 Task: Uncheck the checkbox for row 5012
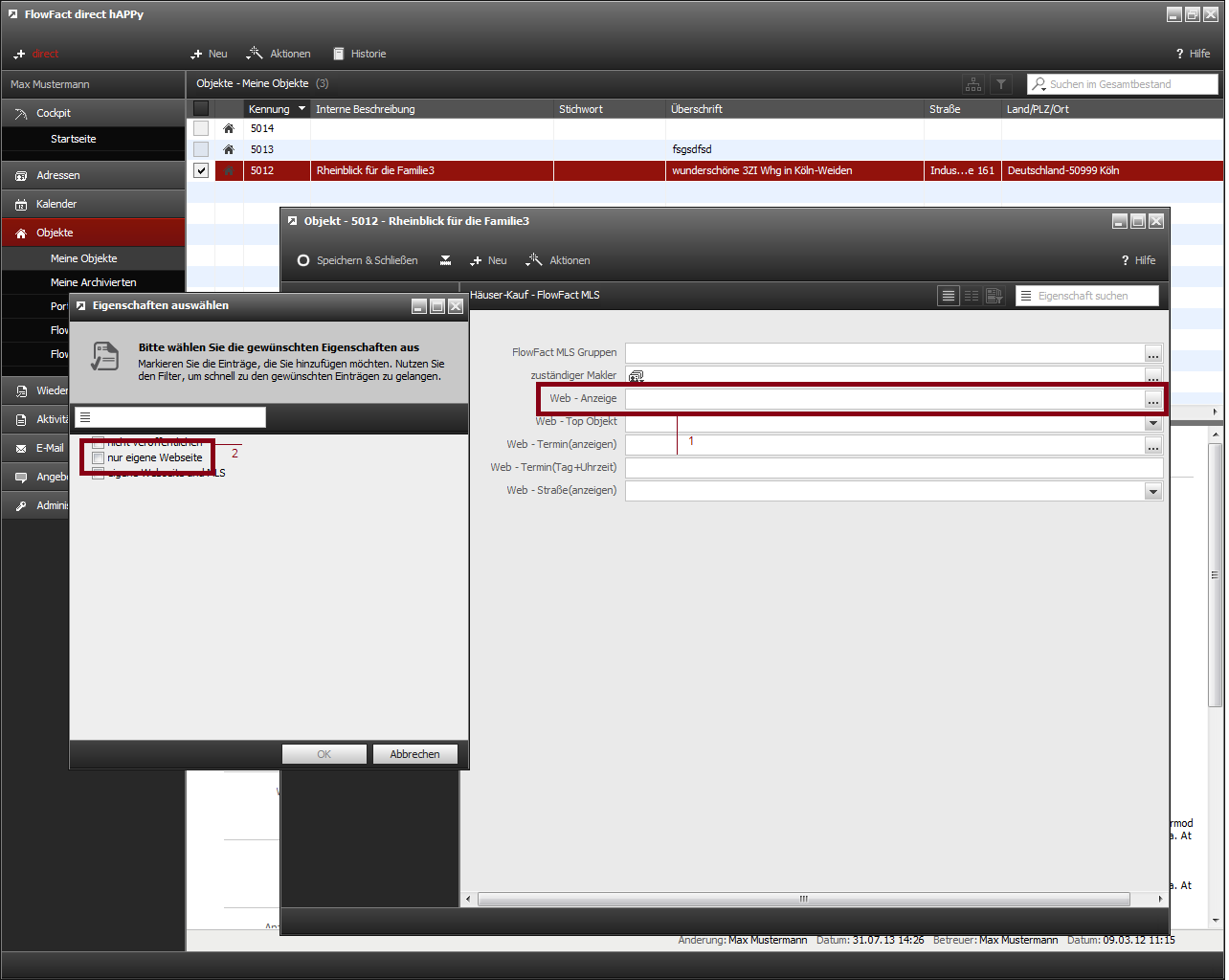(x=201, y=170)
